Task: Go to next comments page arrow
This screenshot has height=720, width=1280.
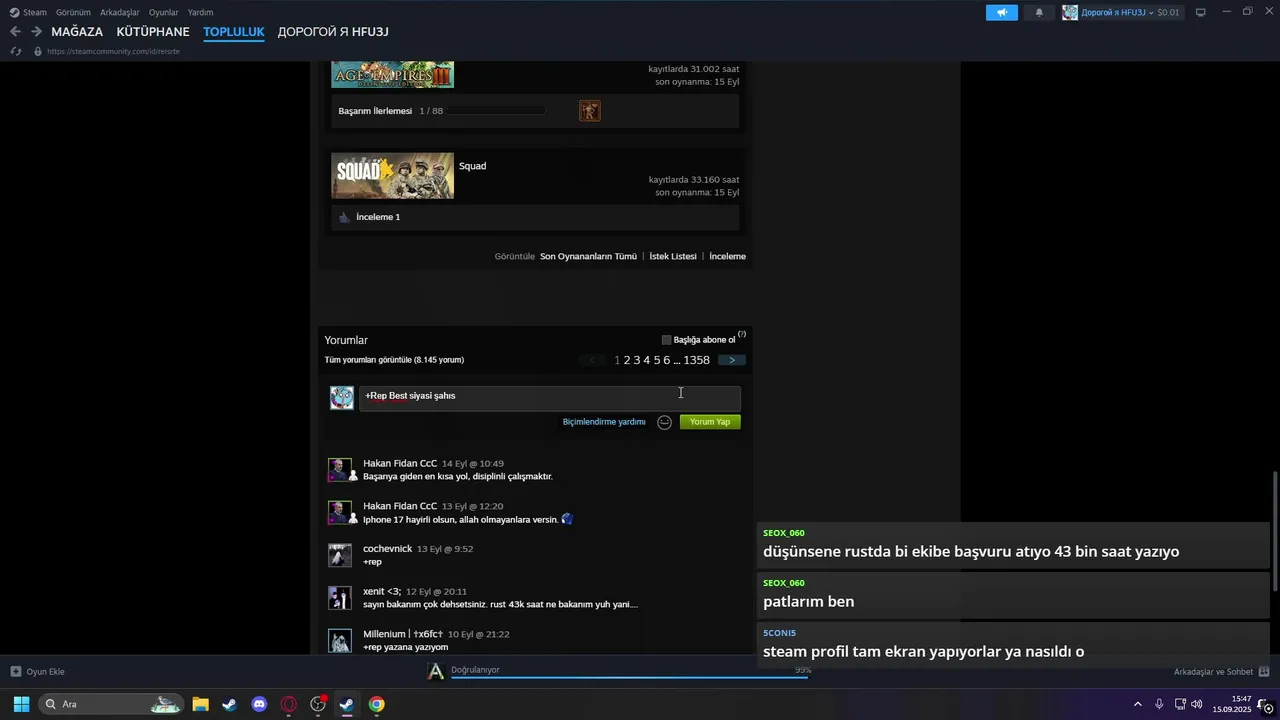Action: (x=732, y=360)
